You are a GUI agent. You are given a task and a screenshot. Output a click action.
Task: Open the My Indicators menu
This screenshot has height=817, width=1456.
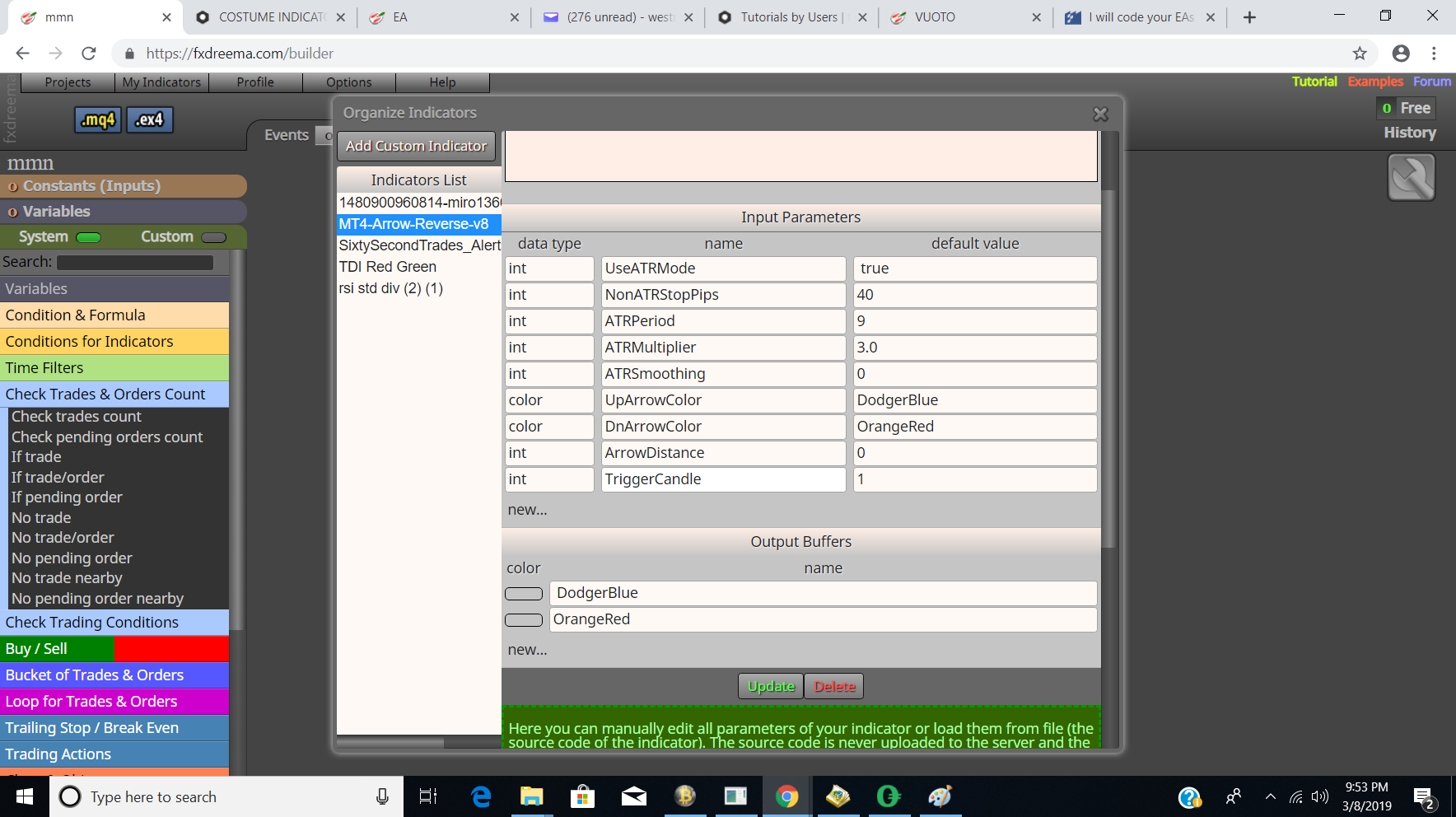pyautogui.click(x=161, y=82)
